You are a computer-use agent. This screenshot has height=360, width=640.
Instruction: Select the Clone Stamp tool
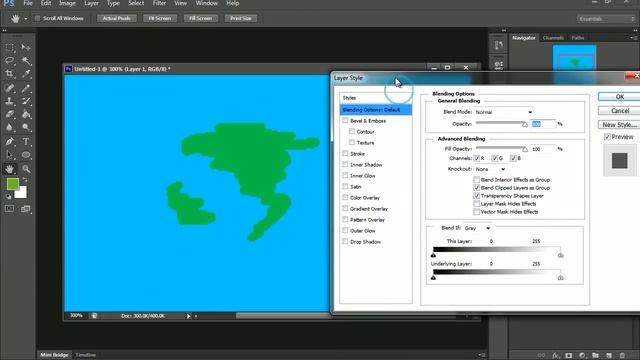coord(9,101)
